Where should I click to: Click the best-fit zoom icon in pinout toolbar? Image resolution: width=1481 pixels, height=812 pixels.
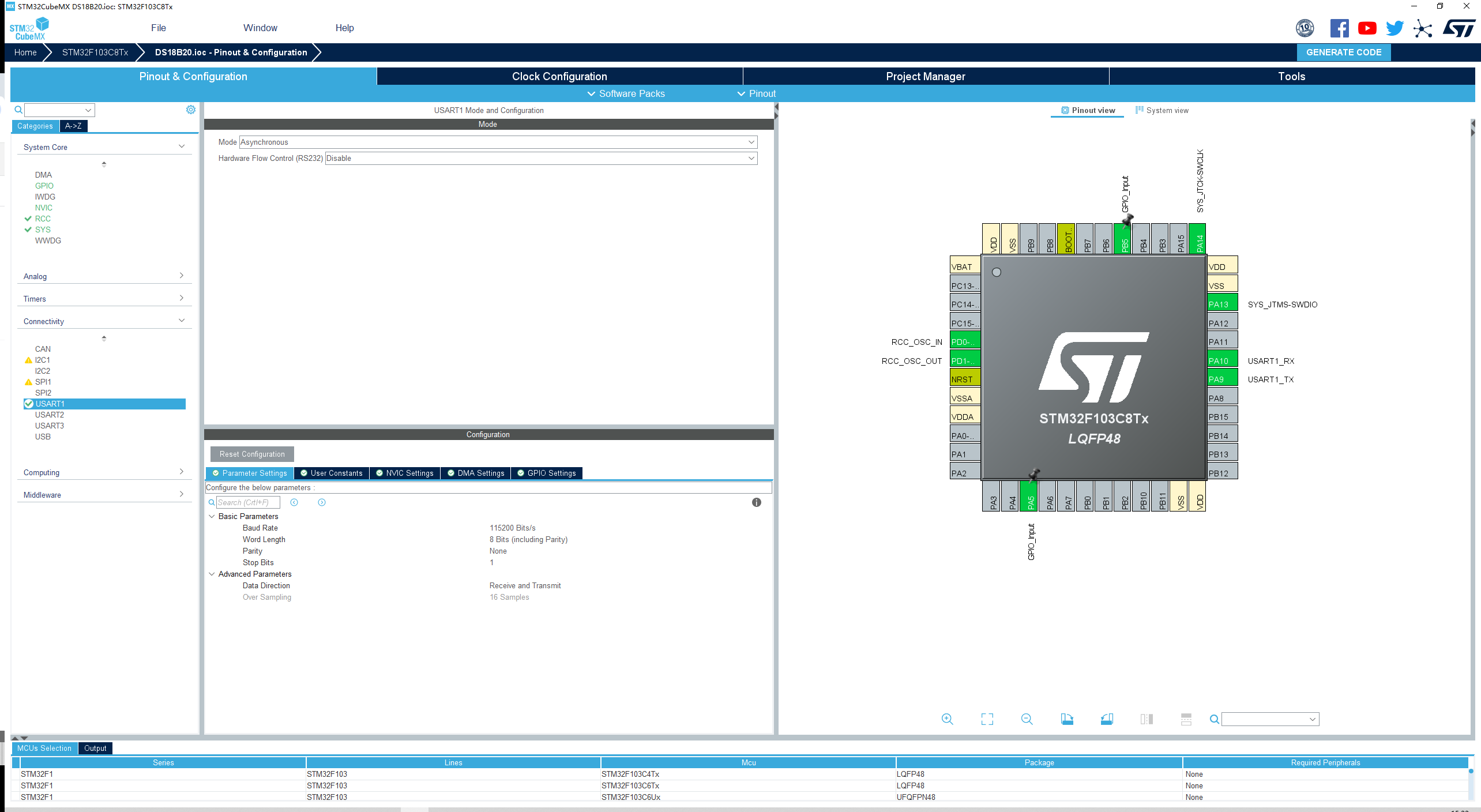(x=987, y=719)
